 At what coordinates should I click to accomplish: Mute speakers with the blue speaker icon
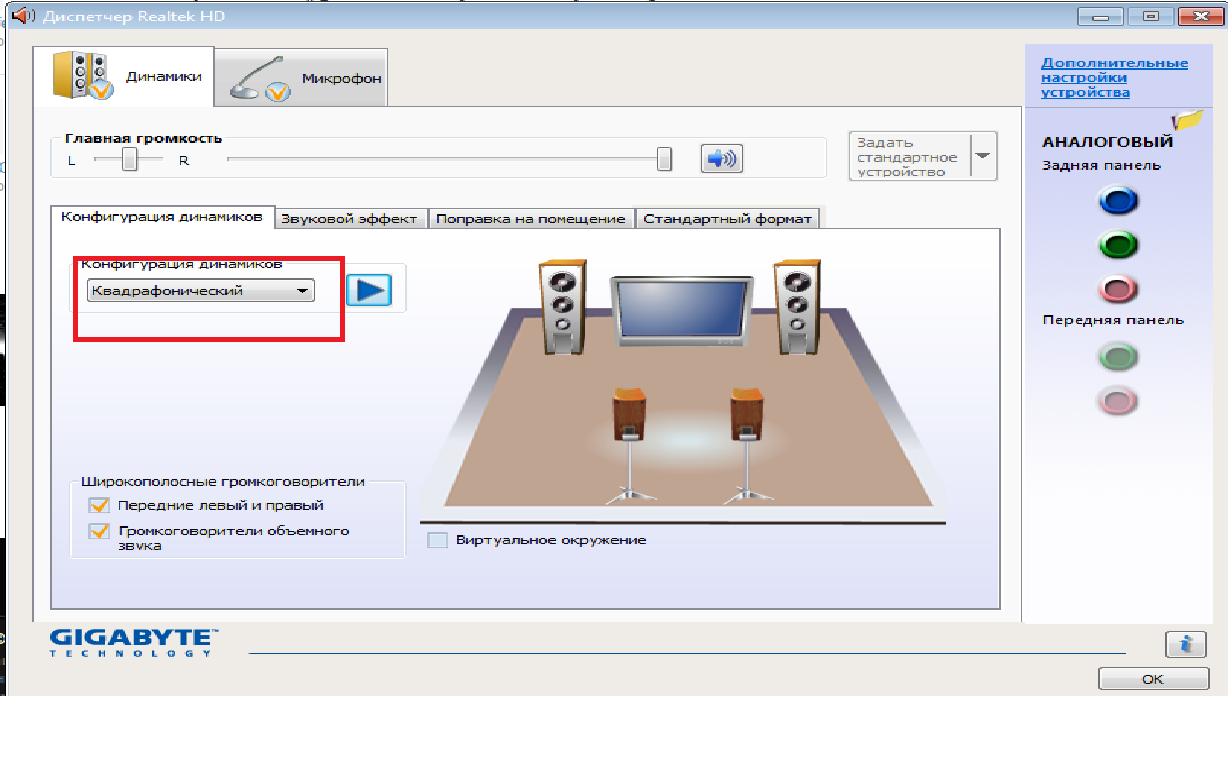click(721, 158)
